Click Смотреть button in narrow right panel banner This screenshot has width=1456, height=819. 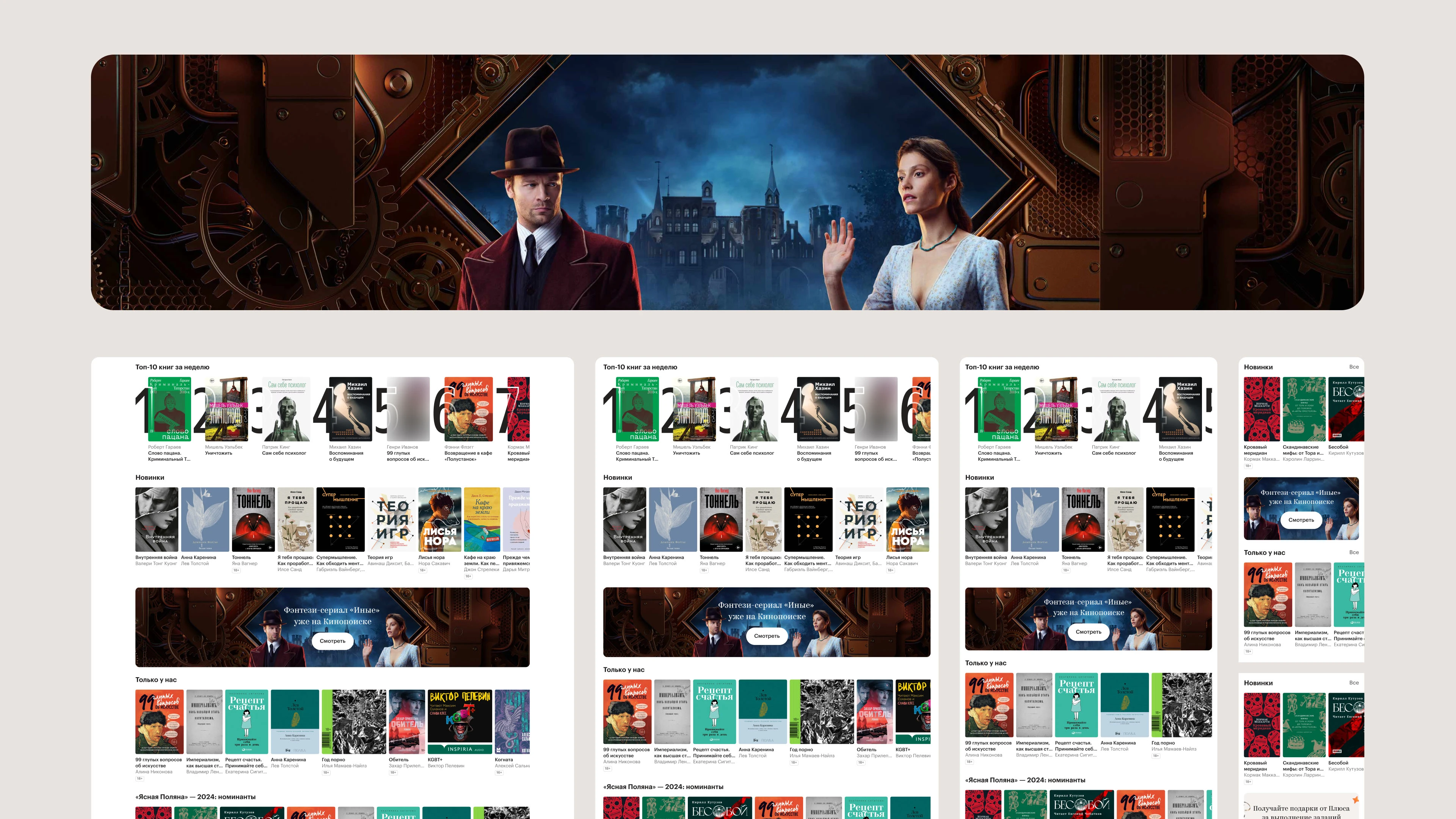click(1301, 520)
